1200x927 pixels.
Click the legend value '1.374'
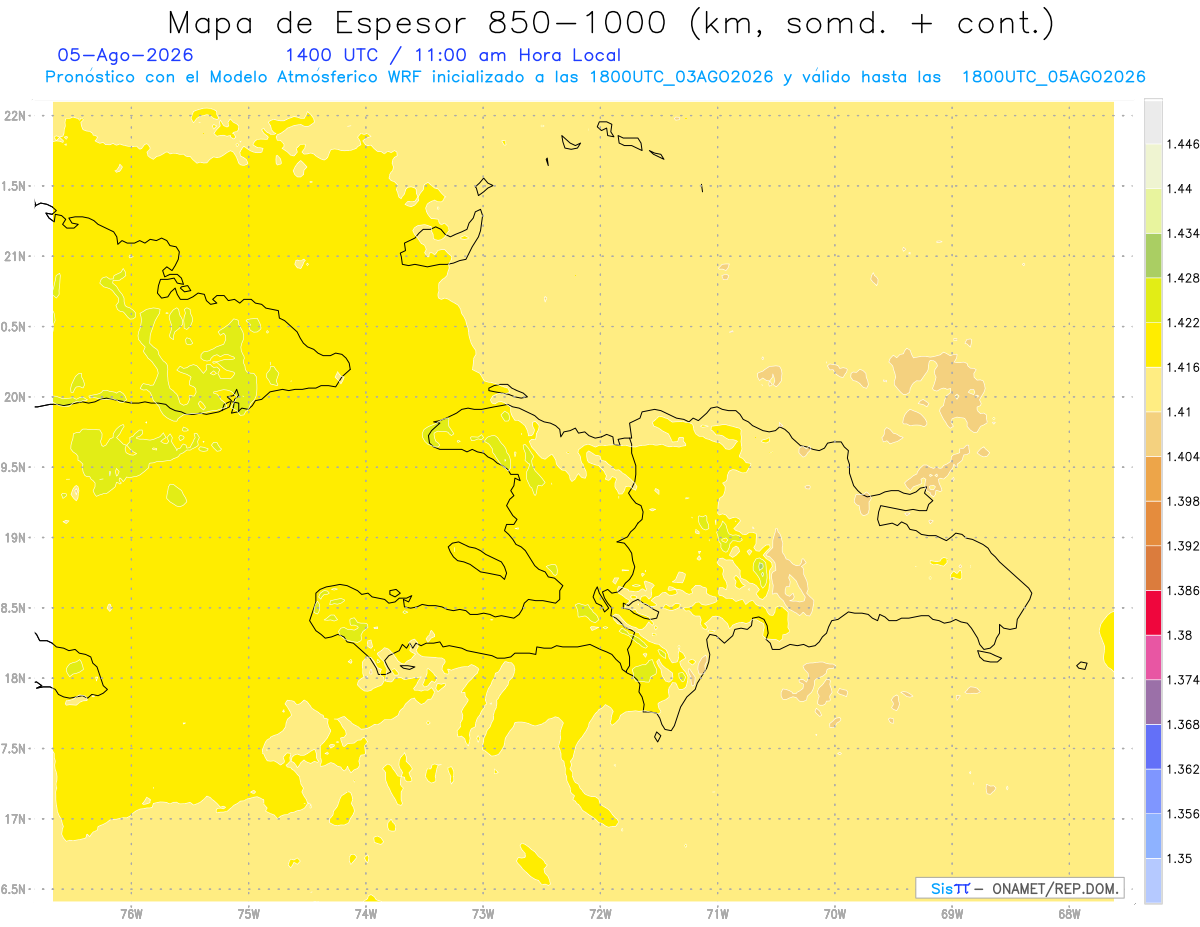[x=1183, y=680]
